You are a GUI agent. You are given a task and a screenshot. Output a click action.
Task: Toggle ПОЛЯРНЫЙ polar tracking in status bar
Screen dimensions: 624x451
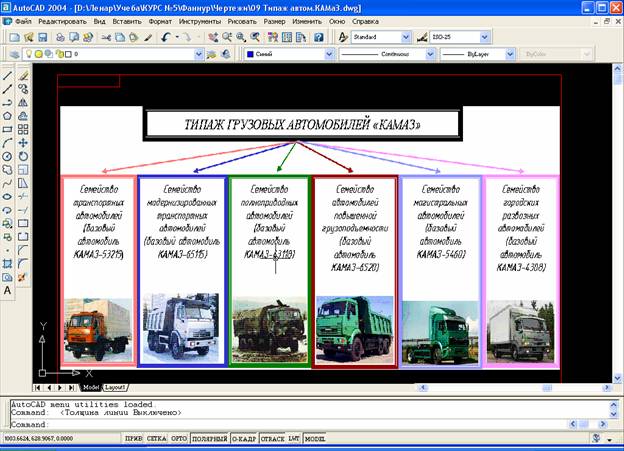tap(210, 439)
